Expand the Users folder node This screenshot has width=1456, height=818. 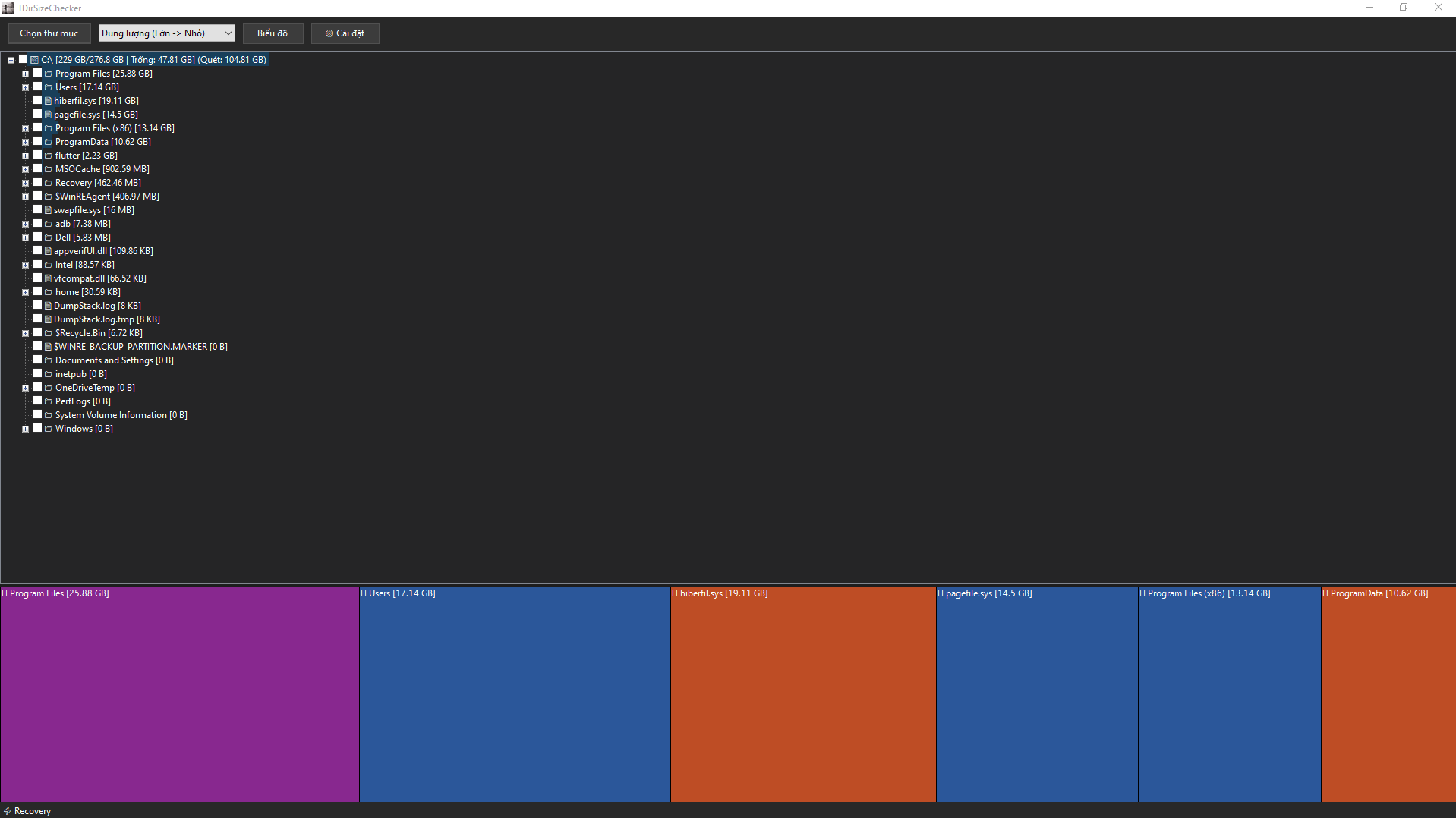pos(25,87)
